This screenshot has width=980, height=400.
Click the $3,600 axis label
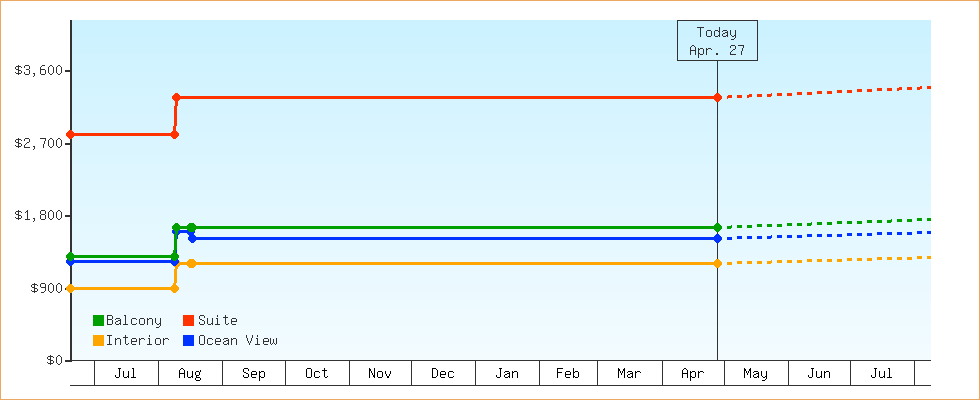click(38, 71)
